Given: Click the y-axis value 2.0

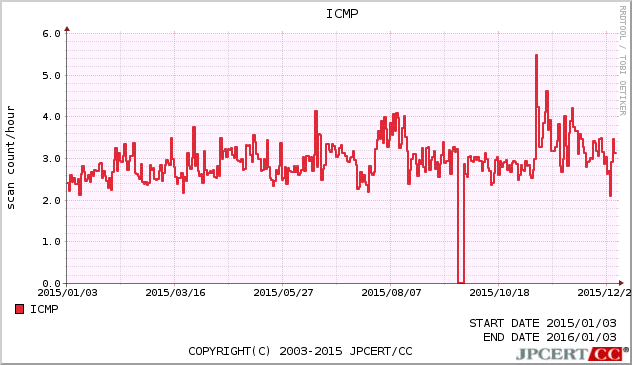Looking at the screenshot, I should click(51, 200).
